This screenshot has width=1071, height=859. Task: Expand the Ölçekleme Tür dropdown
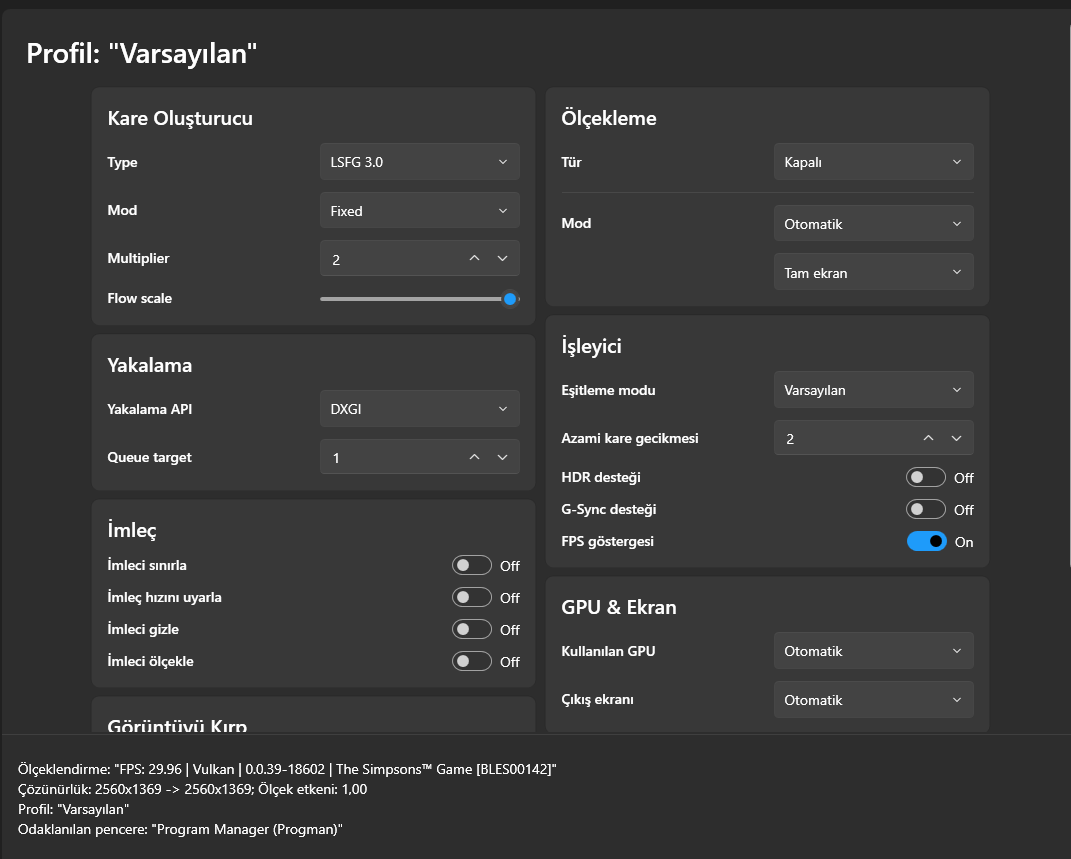coord(873,162)
